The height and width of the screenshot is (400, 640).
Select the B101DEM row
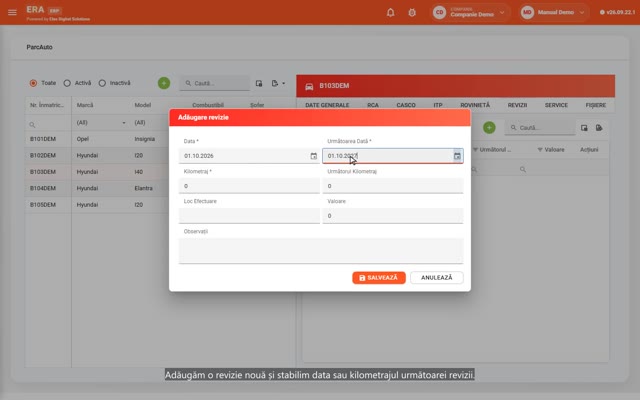click(x=98, y=139)
